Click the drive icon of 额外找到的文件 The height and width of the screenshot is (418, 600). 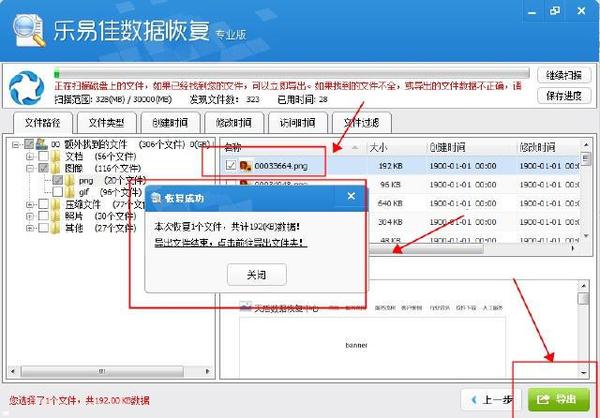tap(41, 144)
